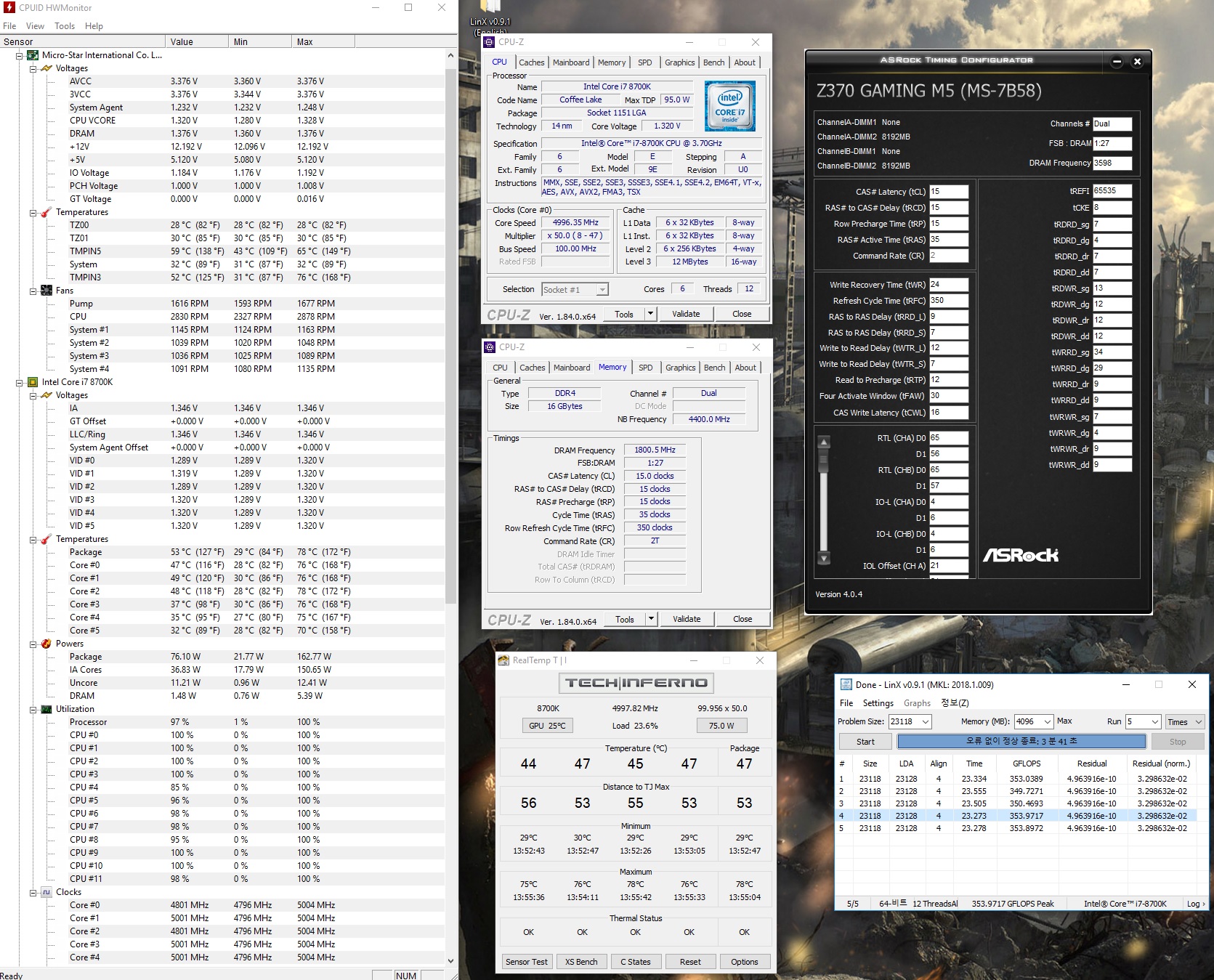
Task: Click the GPU 25°C button in RealTemp
Action: coord(548,726)
